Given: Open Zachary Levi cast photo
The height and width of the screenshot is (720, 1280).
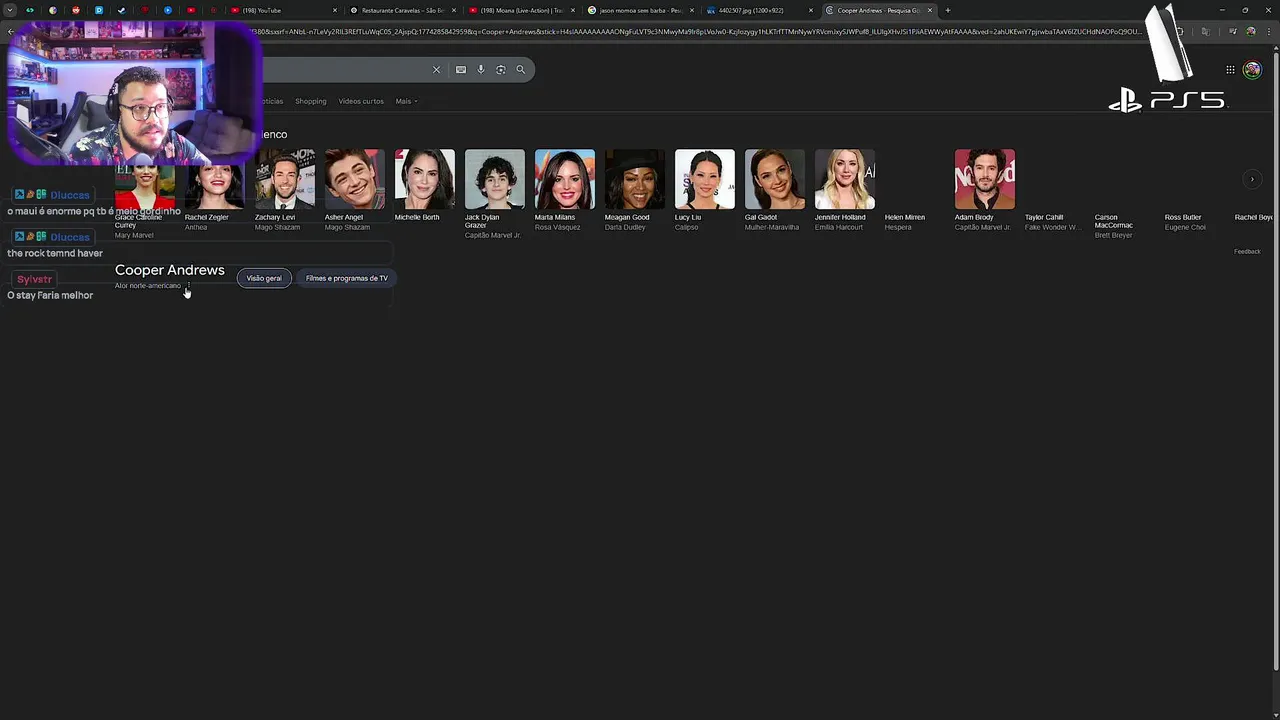Looking at the screenshot, I should click(285, 179).
